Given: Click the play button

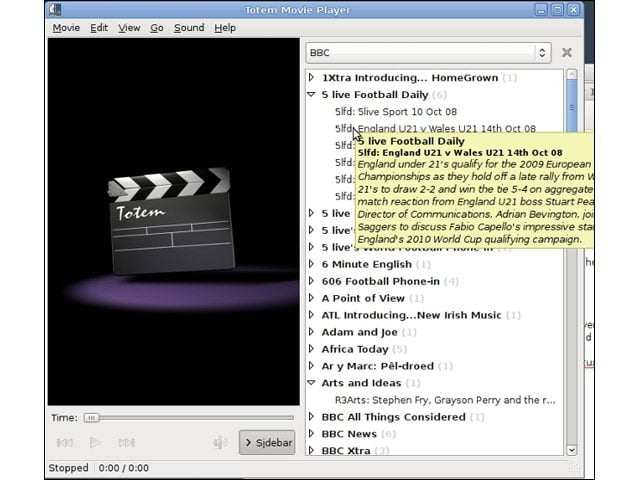Looking at the screenshot, I should (95, 442).
